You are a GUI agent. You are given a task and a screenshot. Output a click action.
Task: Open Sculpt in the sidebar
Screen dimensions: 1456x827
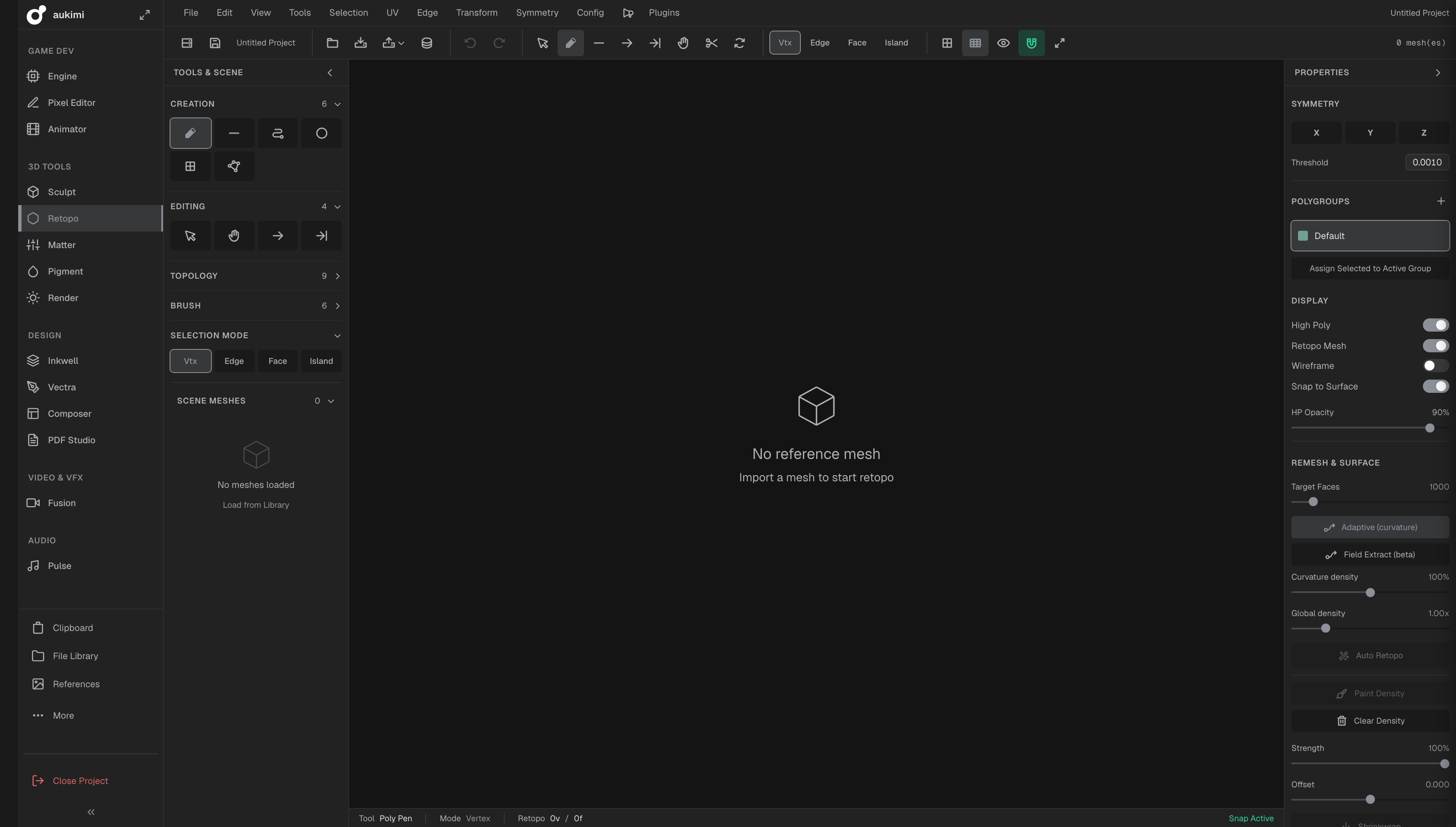click(x=90, y=192)
